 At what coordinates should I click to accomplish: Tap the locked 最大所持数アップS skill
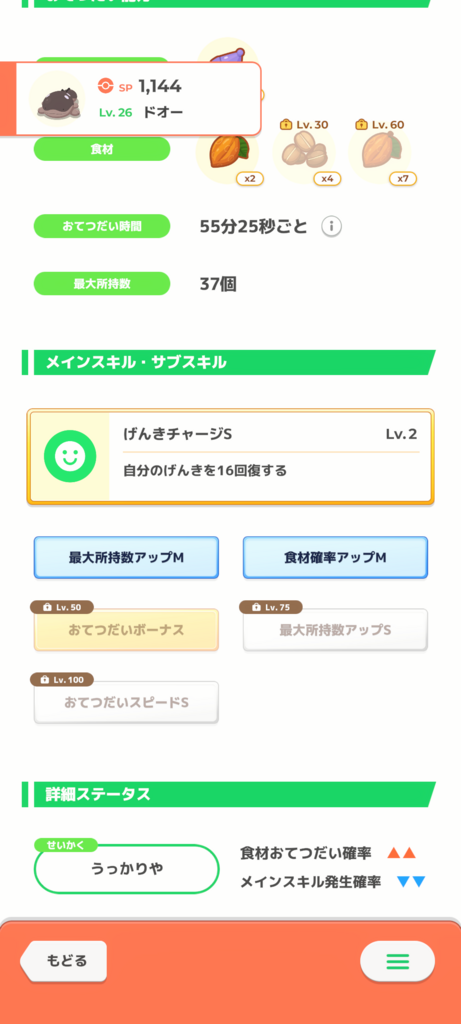336,630
